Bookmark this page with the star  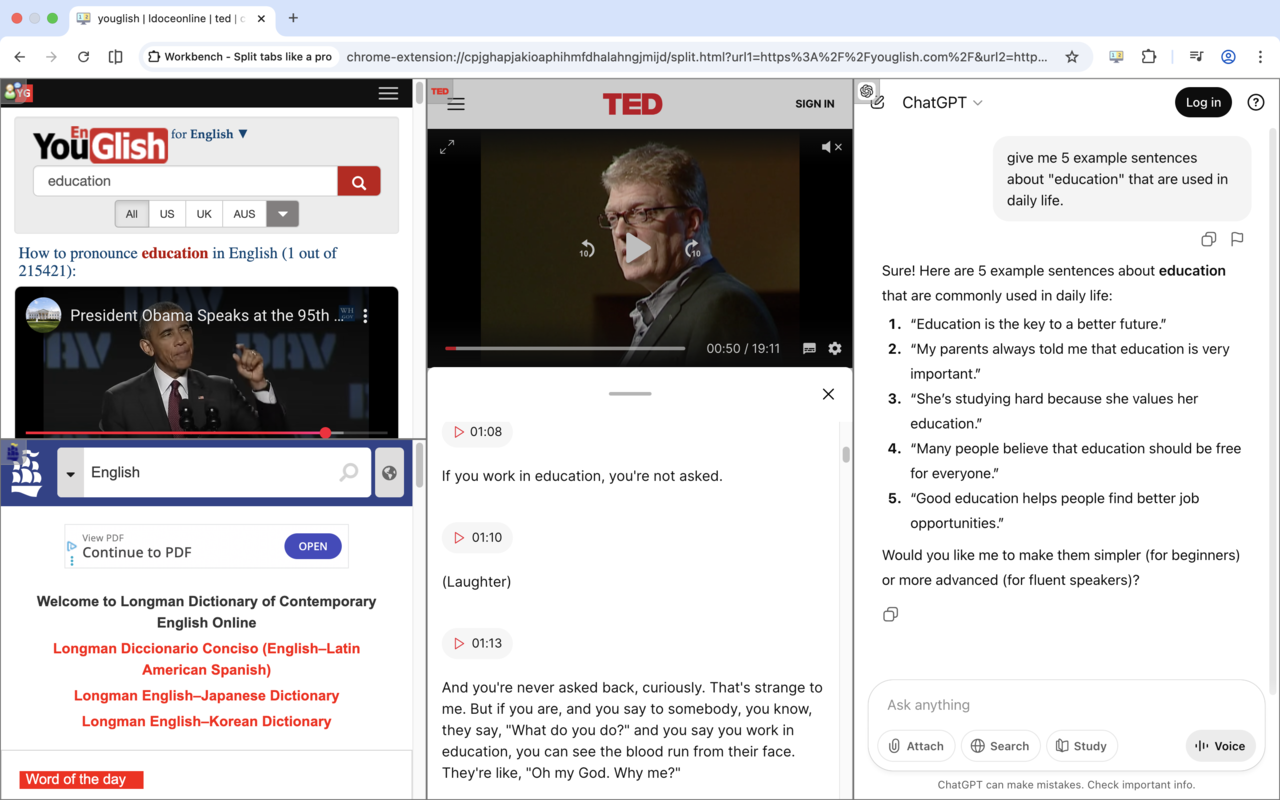(1072, 57)
